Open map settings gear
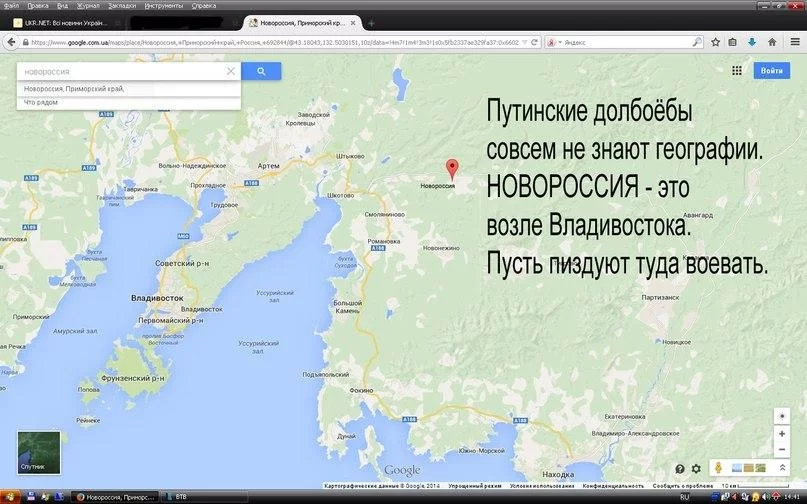The image size is (807, 504). pos(696,468)
